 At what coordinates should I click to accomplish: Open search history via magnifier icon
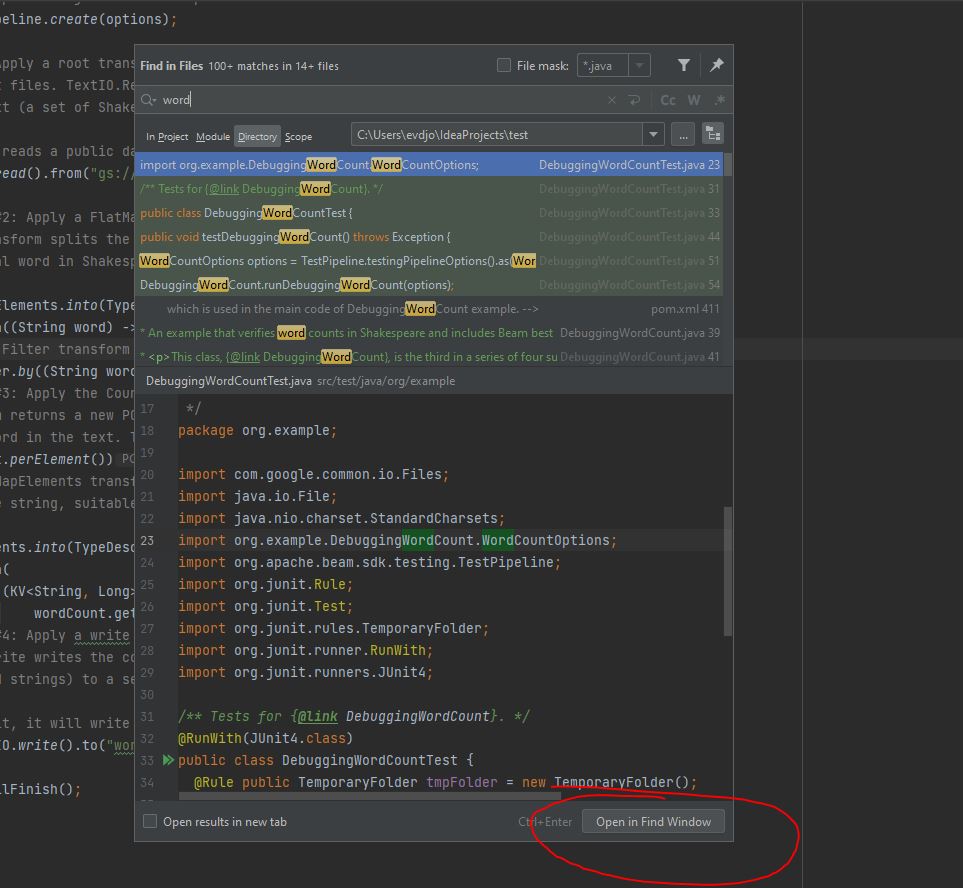(148, 99)
